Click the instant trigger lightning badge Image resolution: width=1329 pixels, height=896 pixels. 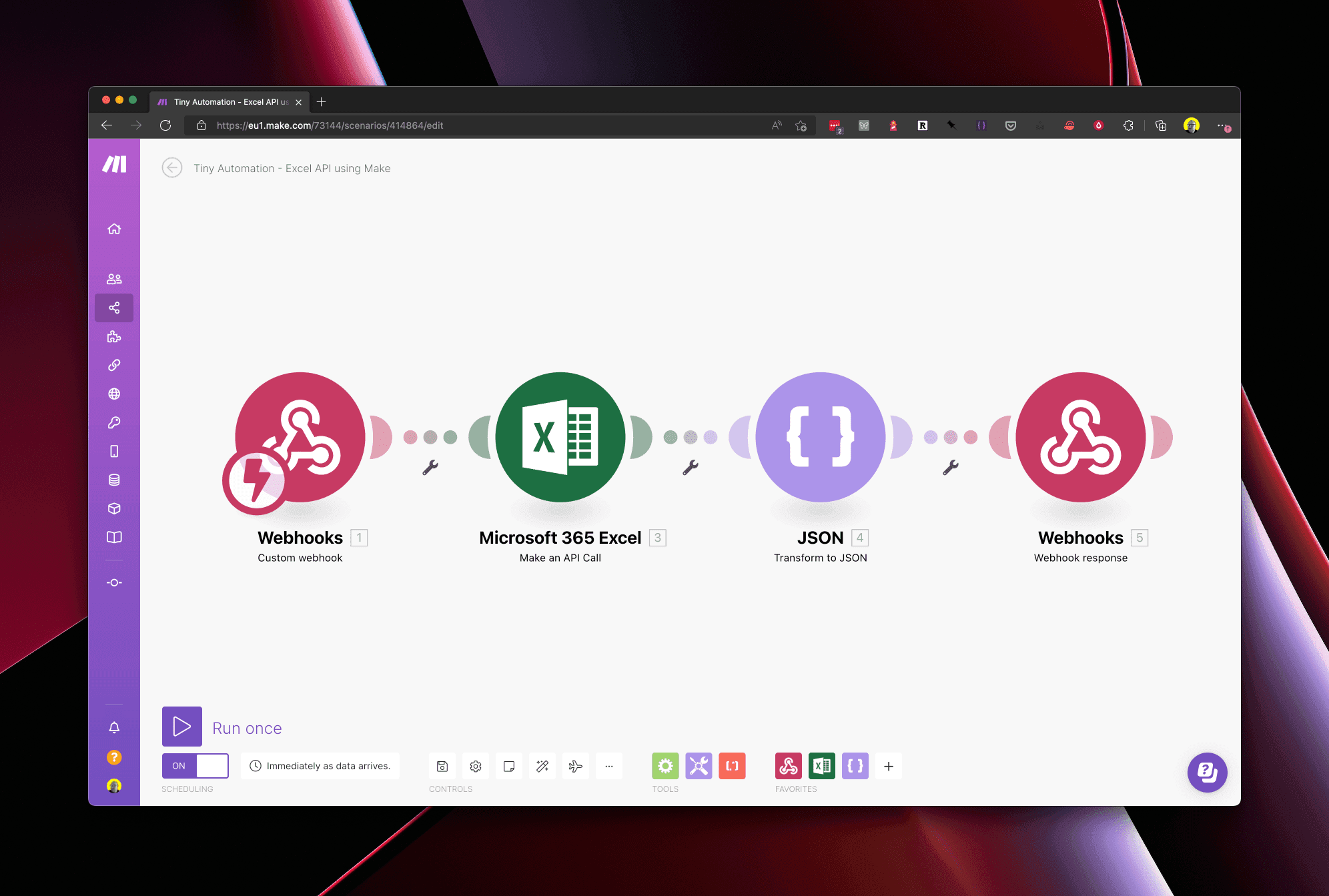coord(256,480)
